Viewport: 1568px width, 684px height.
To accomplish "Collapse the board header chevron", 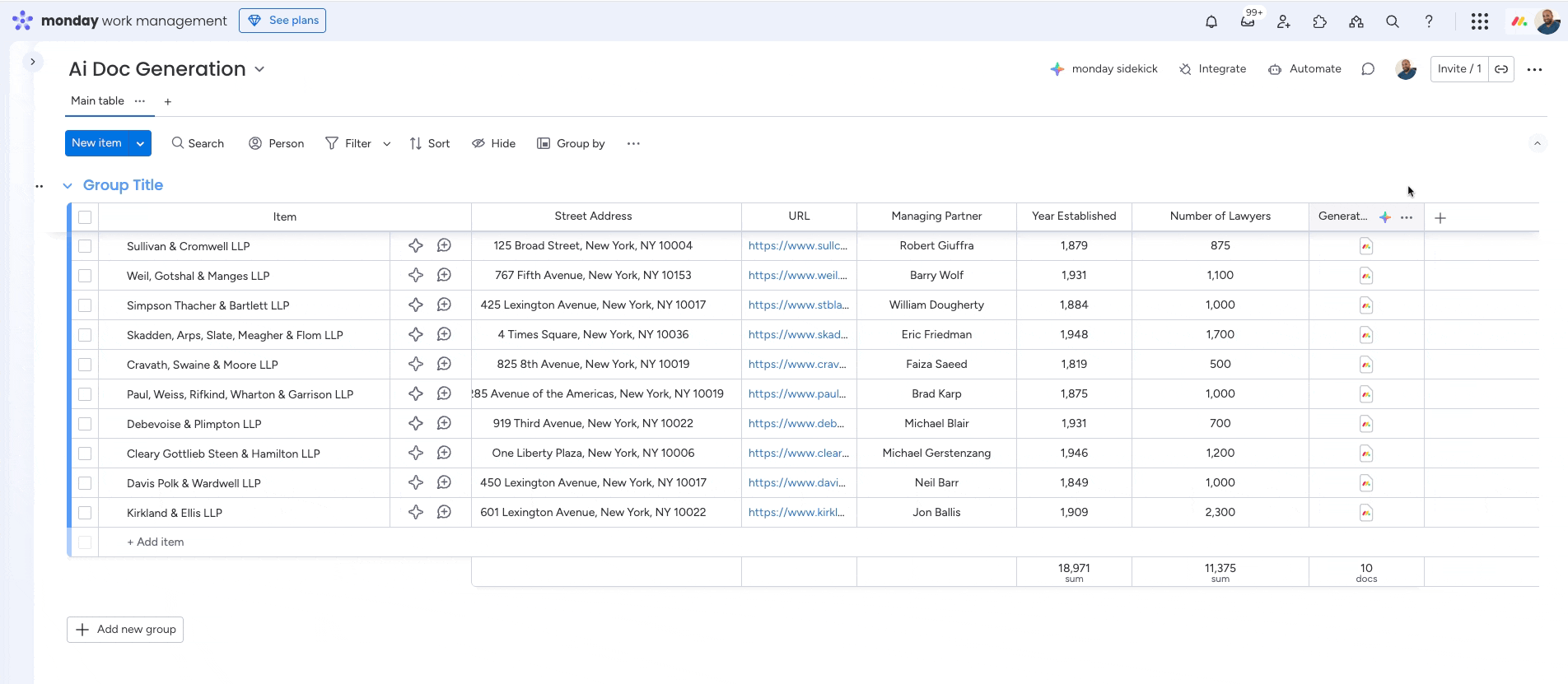I will [1537, 143].
